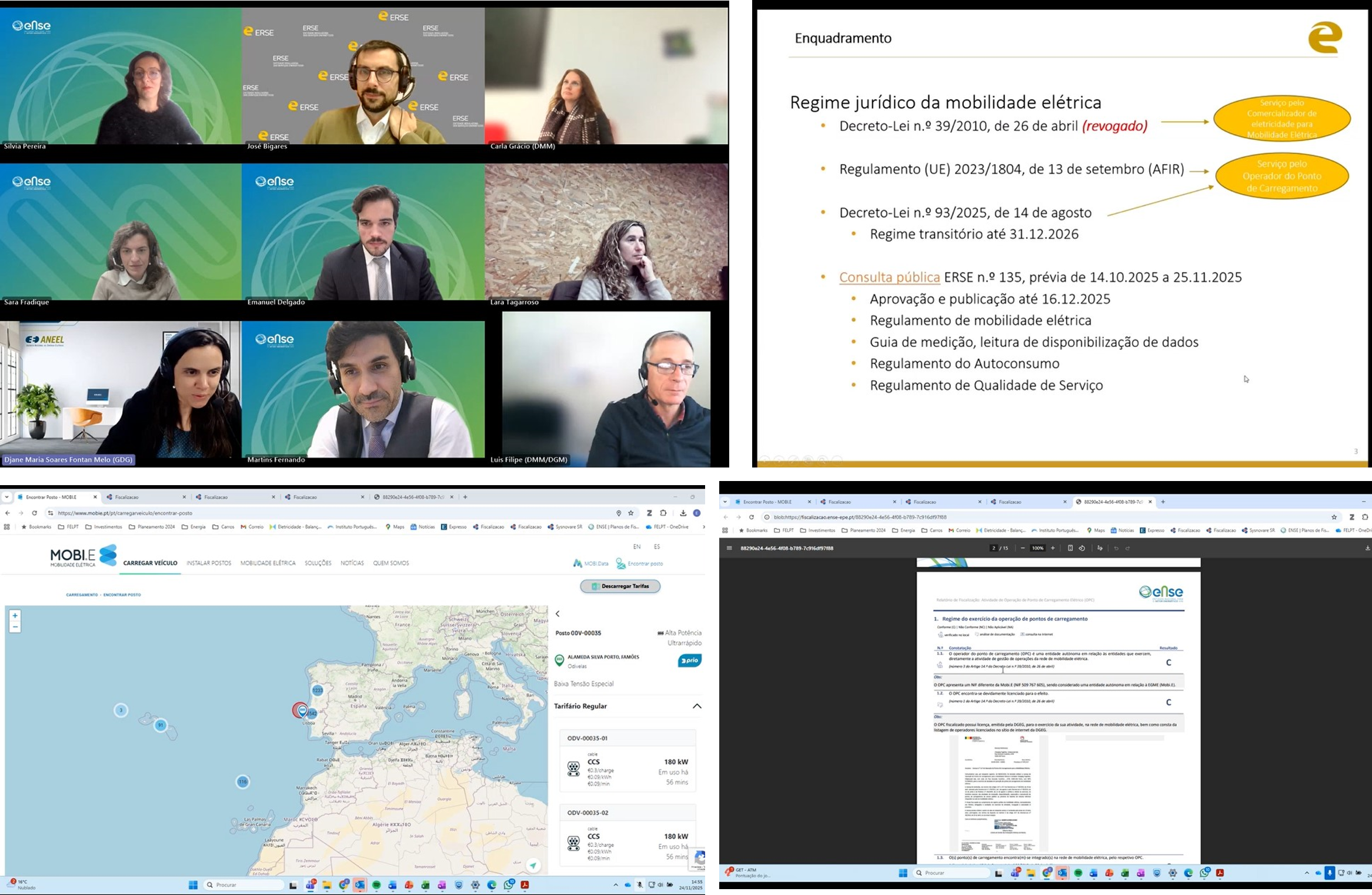Image resolution: width=1372 pixels, height=895 pixels.
Task: Zoom in the MOBI.E map
Action: point(15,615)
